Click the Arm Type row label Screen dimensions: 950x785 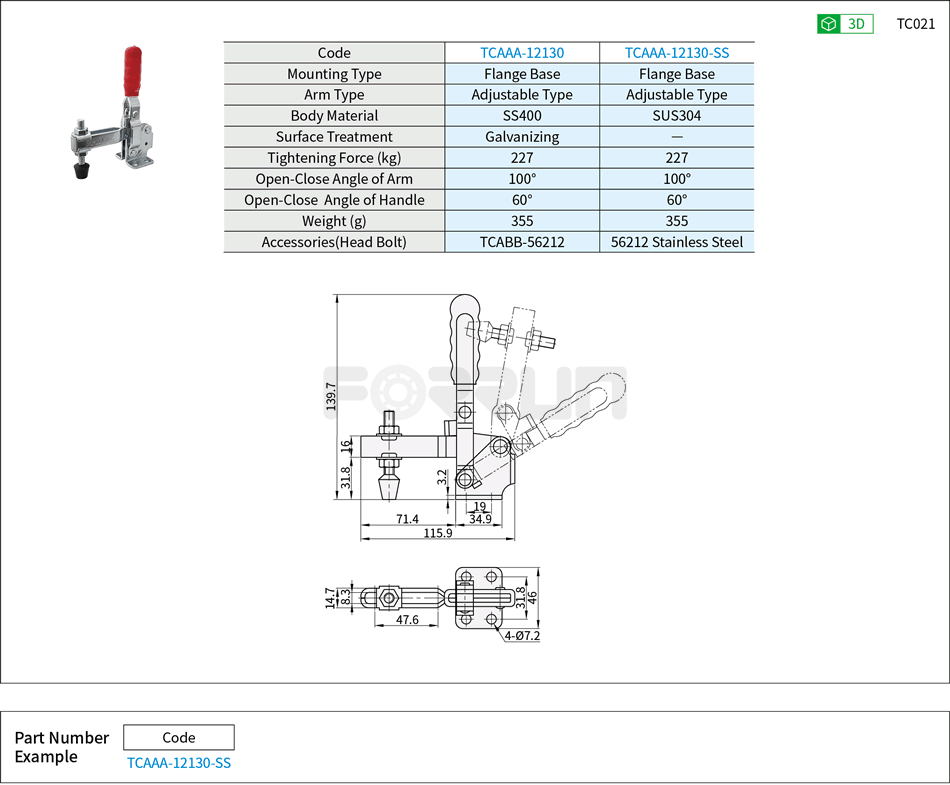click(x=335, y=95)
